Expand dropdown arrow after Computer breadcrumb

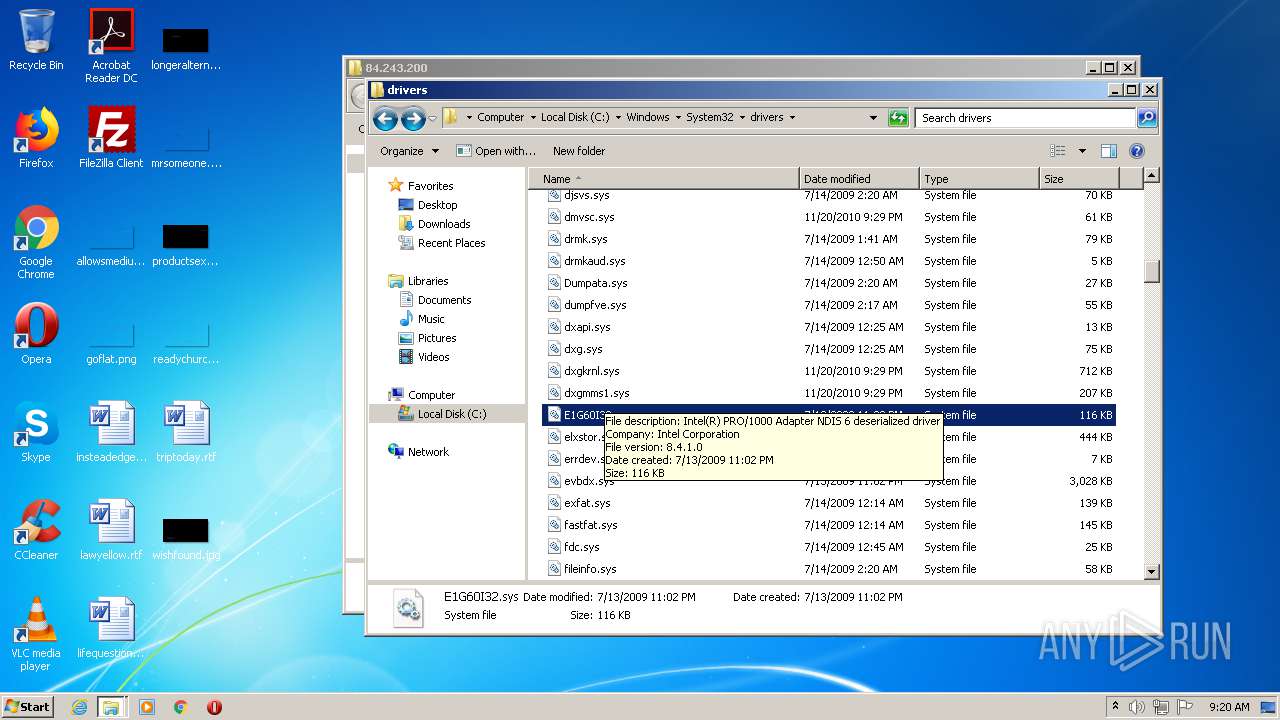click(x=533, y=117)
